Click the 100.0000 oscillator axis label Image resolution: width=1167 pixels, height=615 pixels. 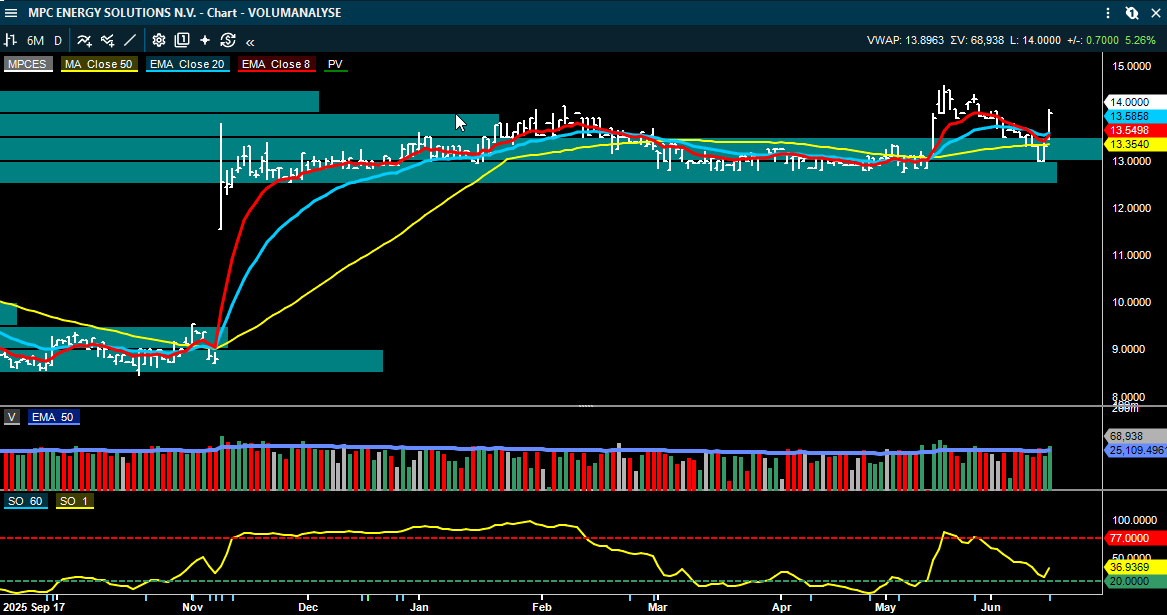point(1134,520)
